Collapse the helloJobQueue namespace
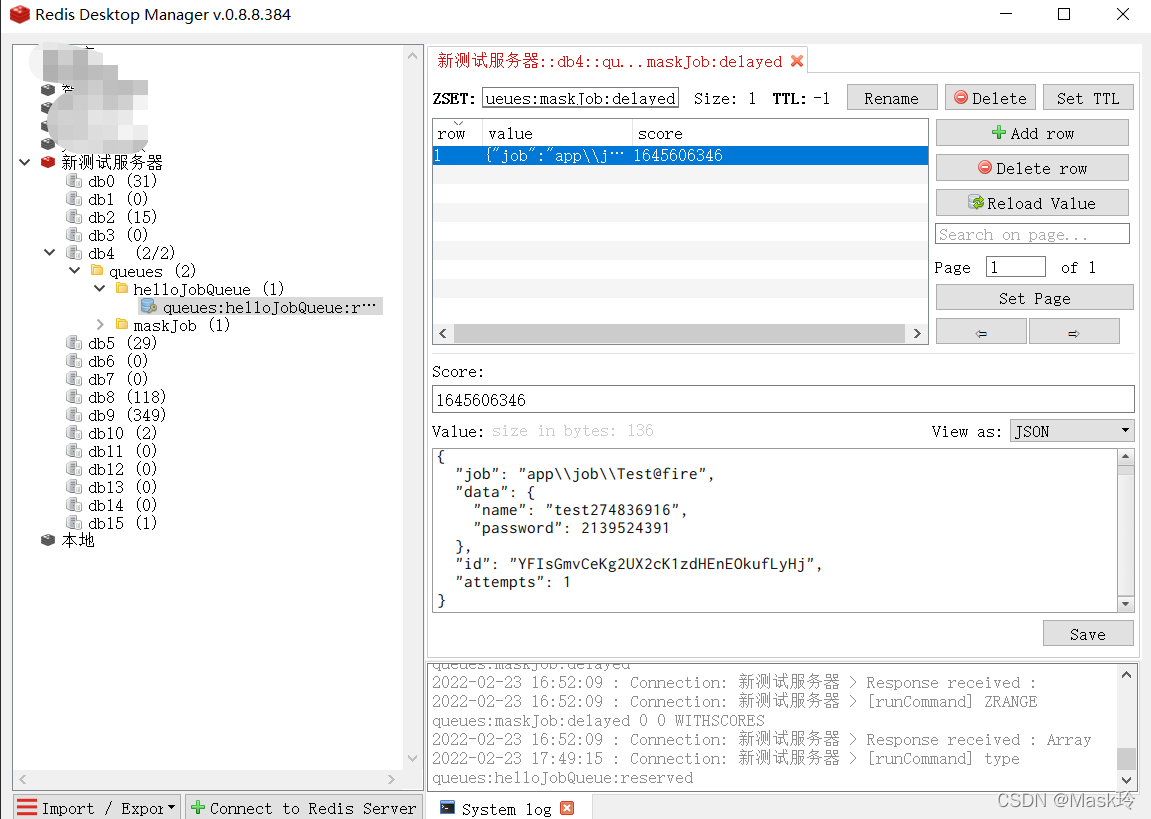 click(x=99, y=288)
